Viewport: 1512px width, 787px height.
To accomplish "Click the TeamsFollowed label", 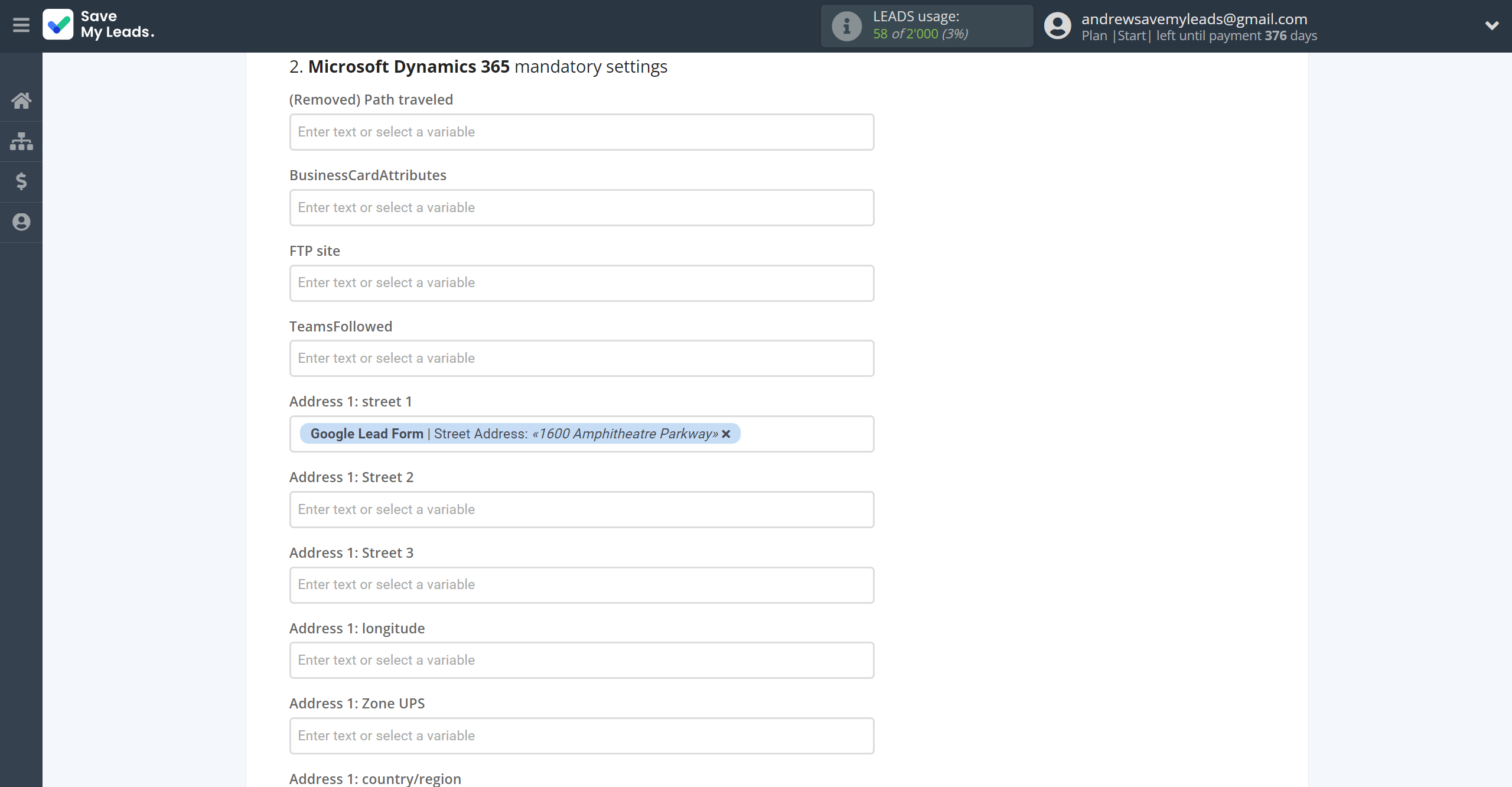I will click(341, 326).
